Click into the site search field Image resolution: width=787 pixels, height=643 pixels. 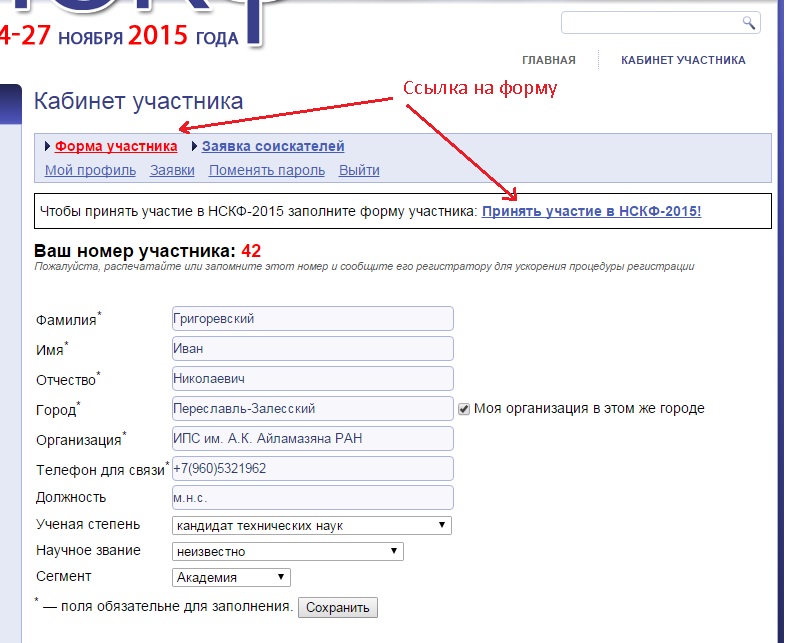click(x=650, y=23)
